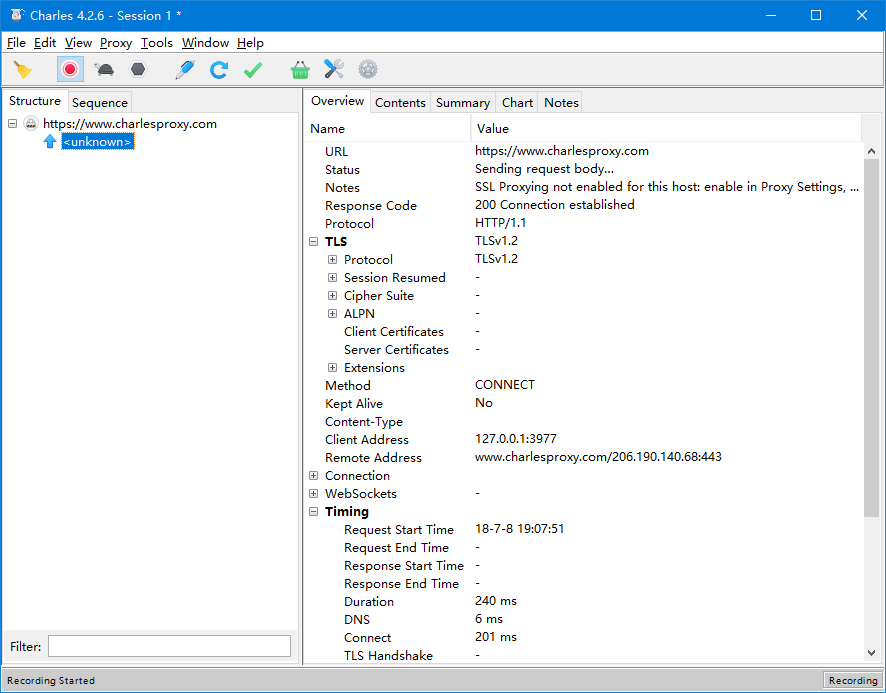Expand the Connection section
Image resolution: width=886 pixels, height=693 pixels.
(314, 475)
